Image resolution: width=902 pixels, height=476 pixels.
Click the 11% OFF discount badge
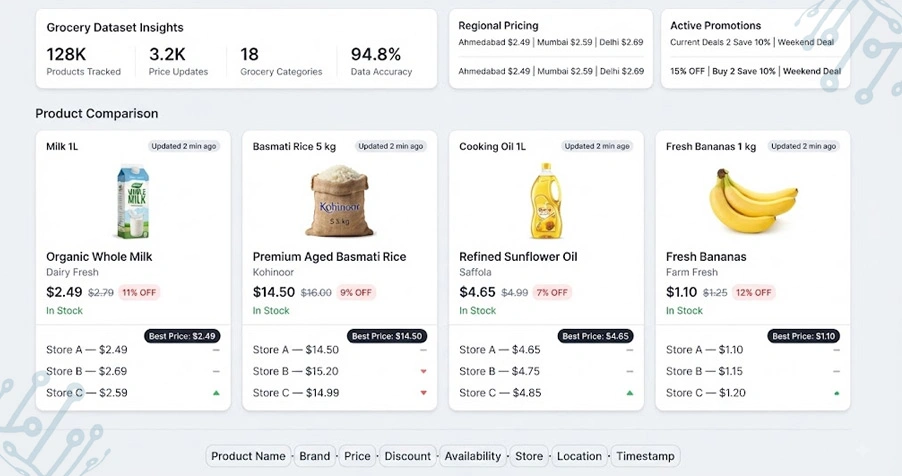click(x=139, y=292)
